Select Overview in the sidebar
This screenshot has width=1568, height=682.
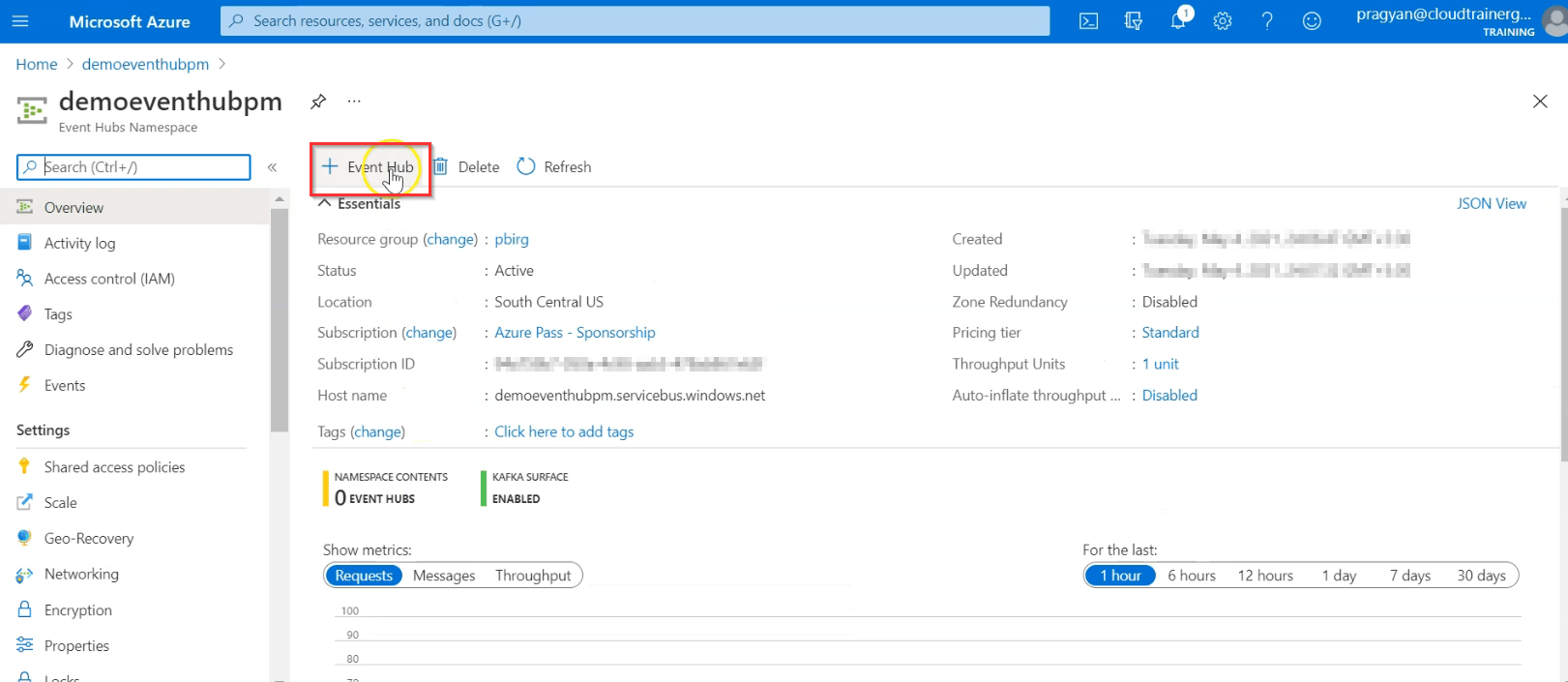pyautogui.click(x=134, y=207)
